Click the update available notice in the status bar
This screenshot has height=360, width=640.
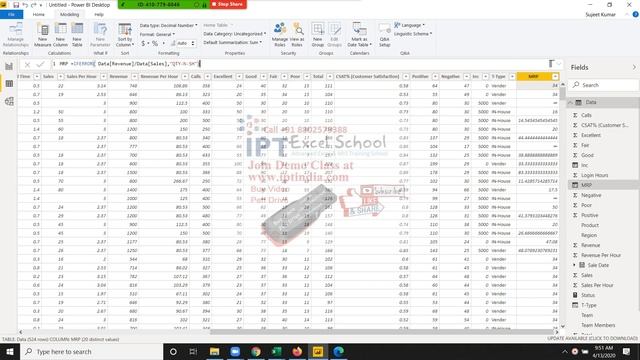pos(592,338)
